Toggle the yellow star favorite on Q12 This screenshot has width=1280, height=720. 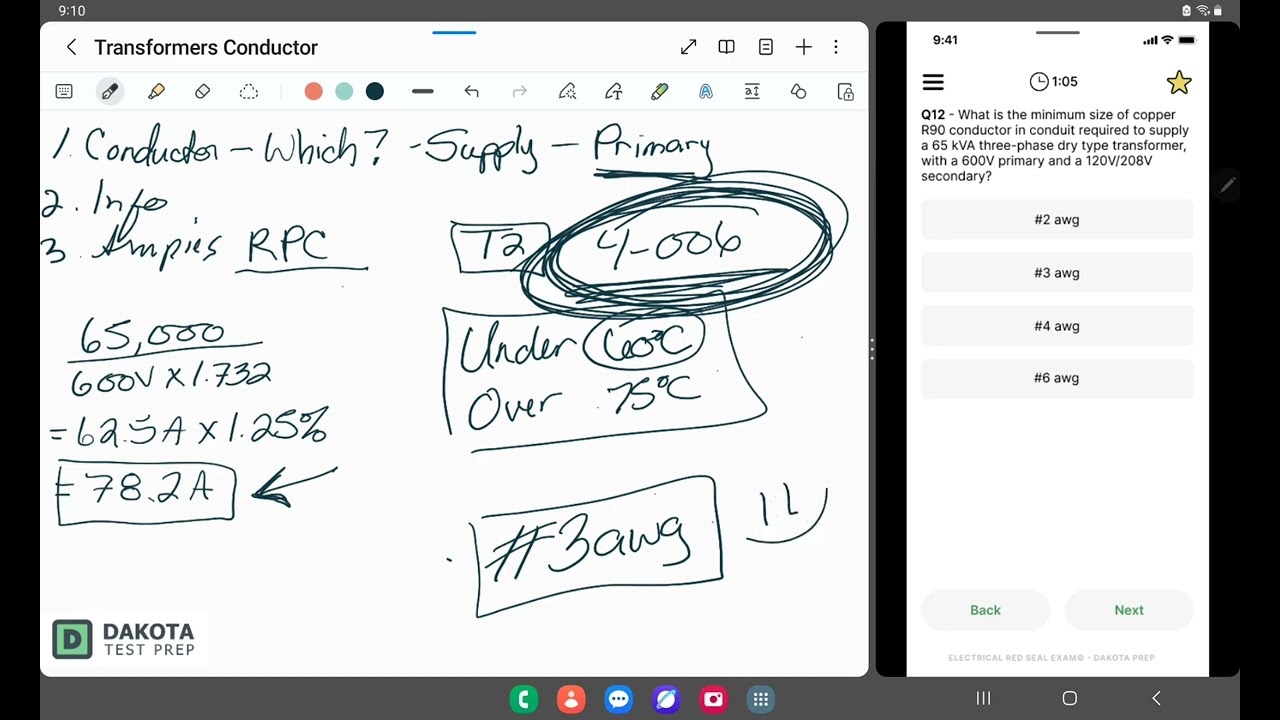point(1179,82)
